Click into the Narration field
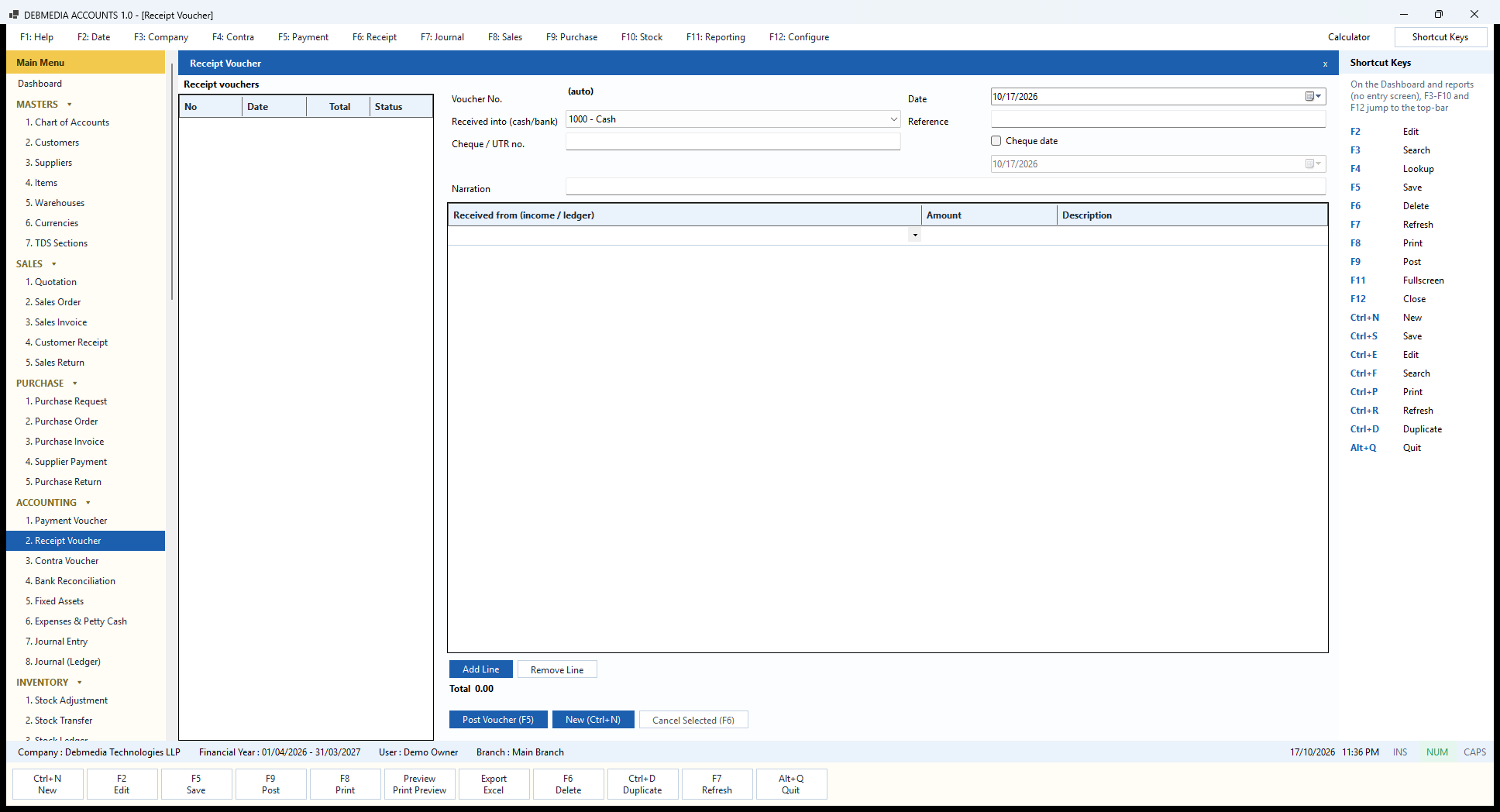 click(x=945, y=187)
